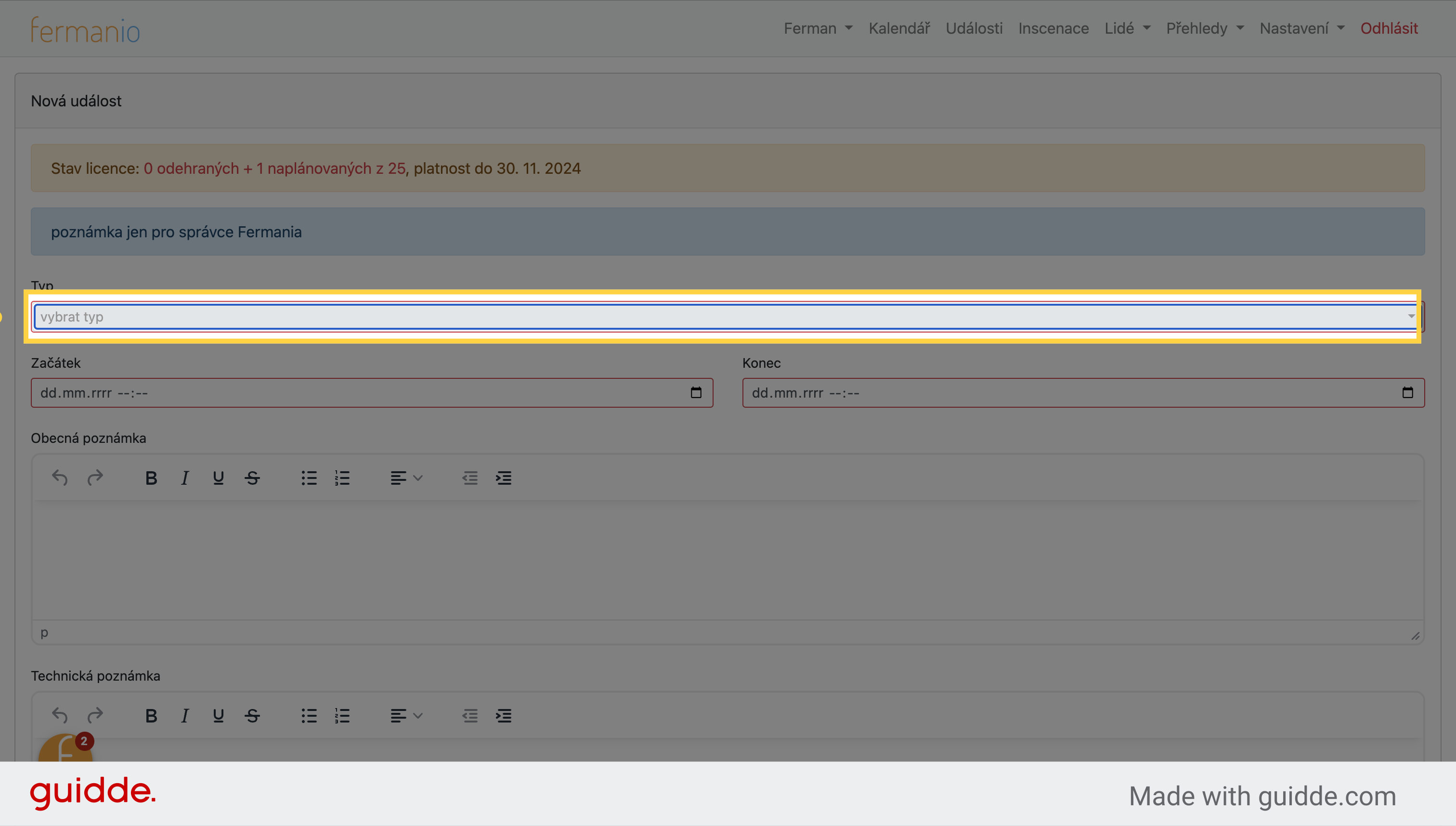Click the indent left icon
The width and height of the screenshot is (1456, 826).
point(469,478)
